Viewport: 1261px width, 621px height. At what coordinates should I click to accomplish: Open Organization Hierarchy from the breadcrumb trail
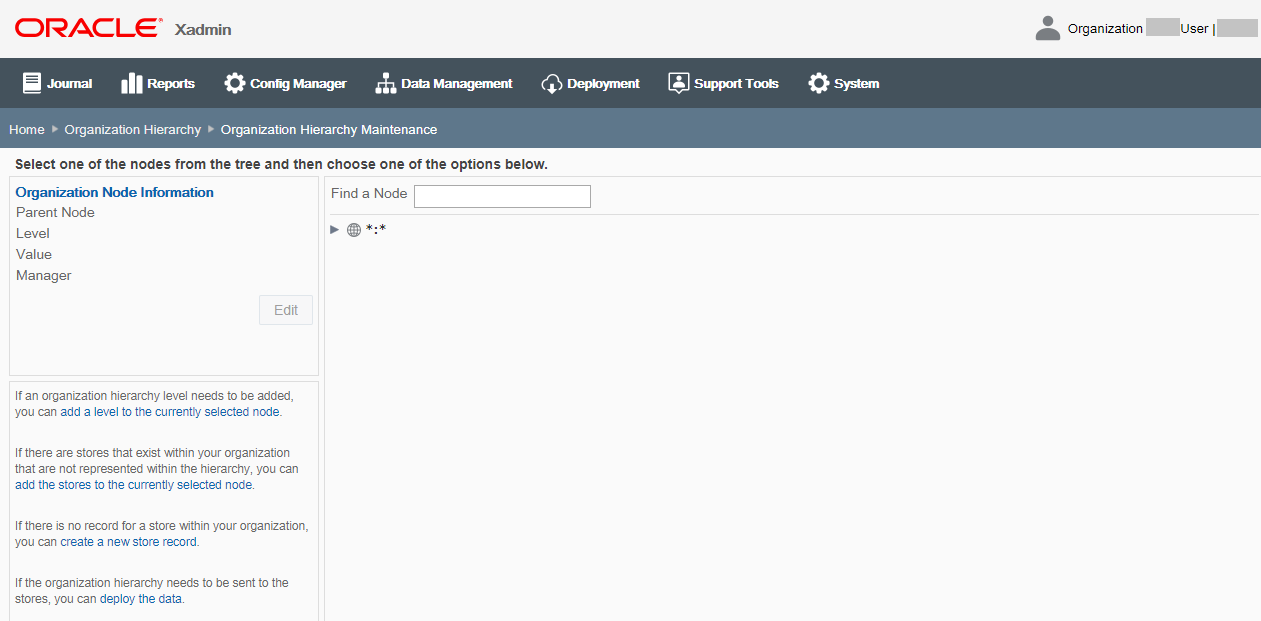(132, 129)
